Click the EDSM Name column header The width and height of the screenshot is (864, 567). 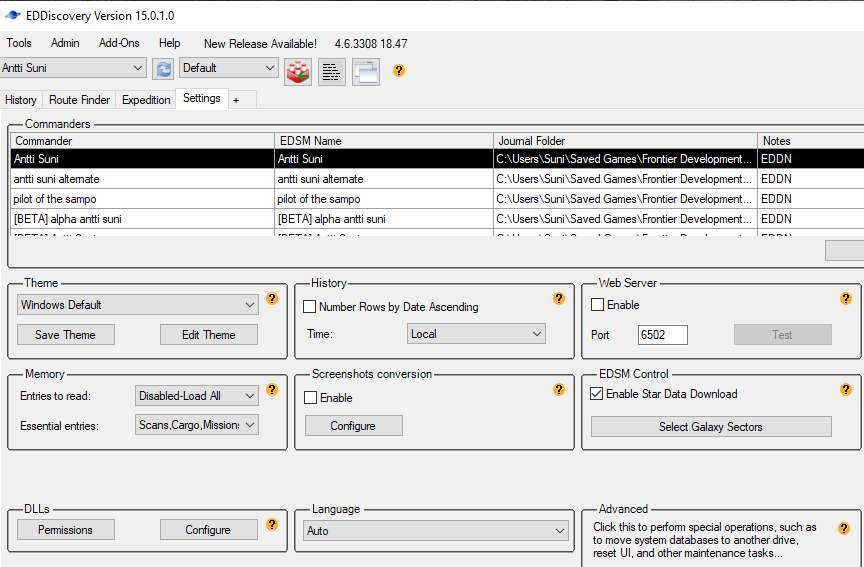pyautogui.click(x=384, y=141)
